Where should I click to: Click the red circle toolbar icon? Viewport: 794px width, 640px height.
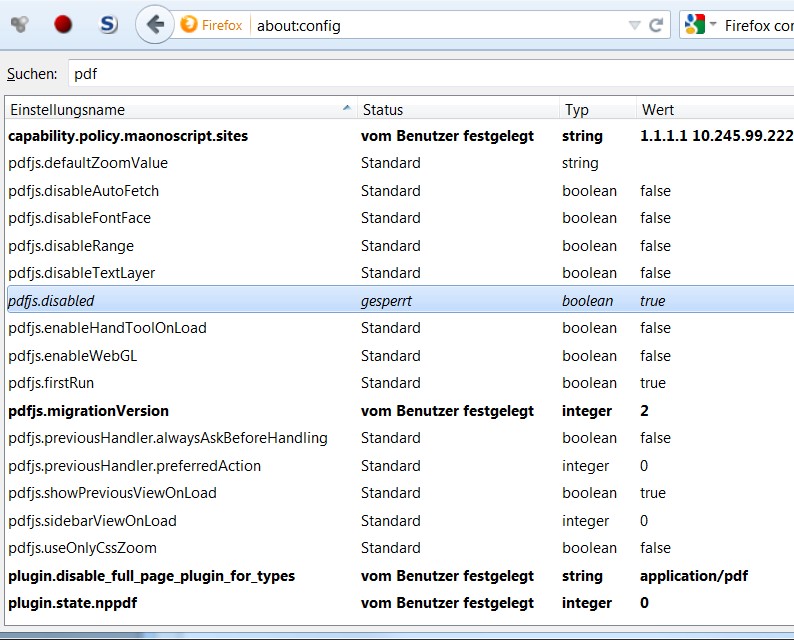(x=63, y=25)
